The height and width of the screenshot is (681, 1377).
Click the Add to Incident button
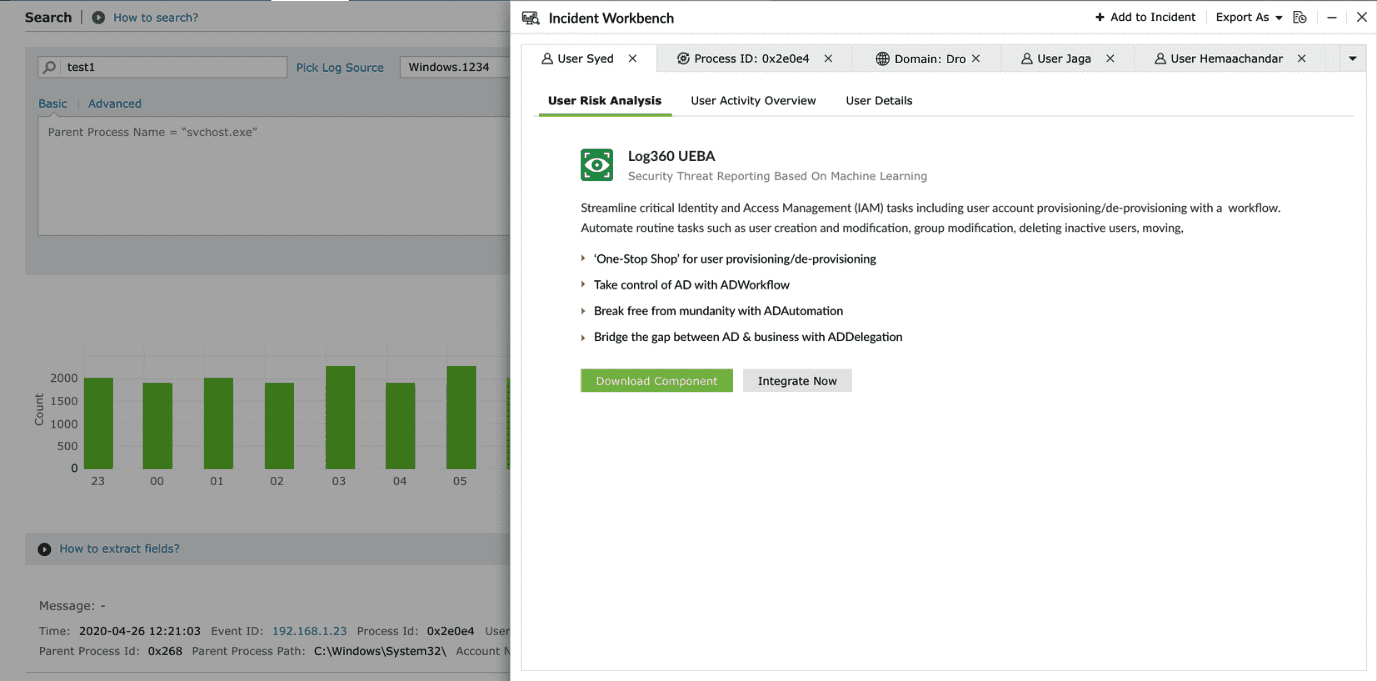tap(1145, 17)
